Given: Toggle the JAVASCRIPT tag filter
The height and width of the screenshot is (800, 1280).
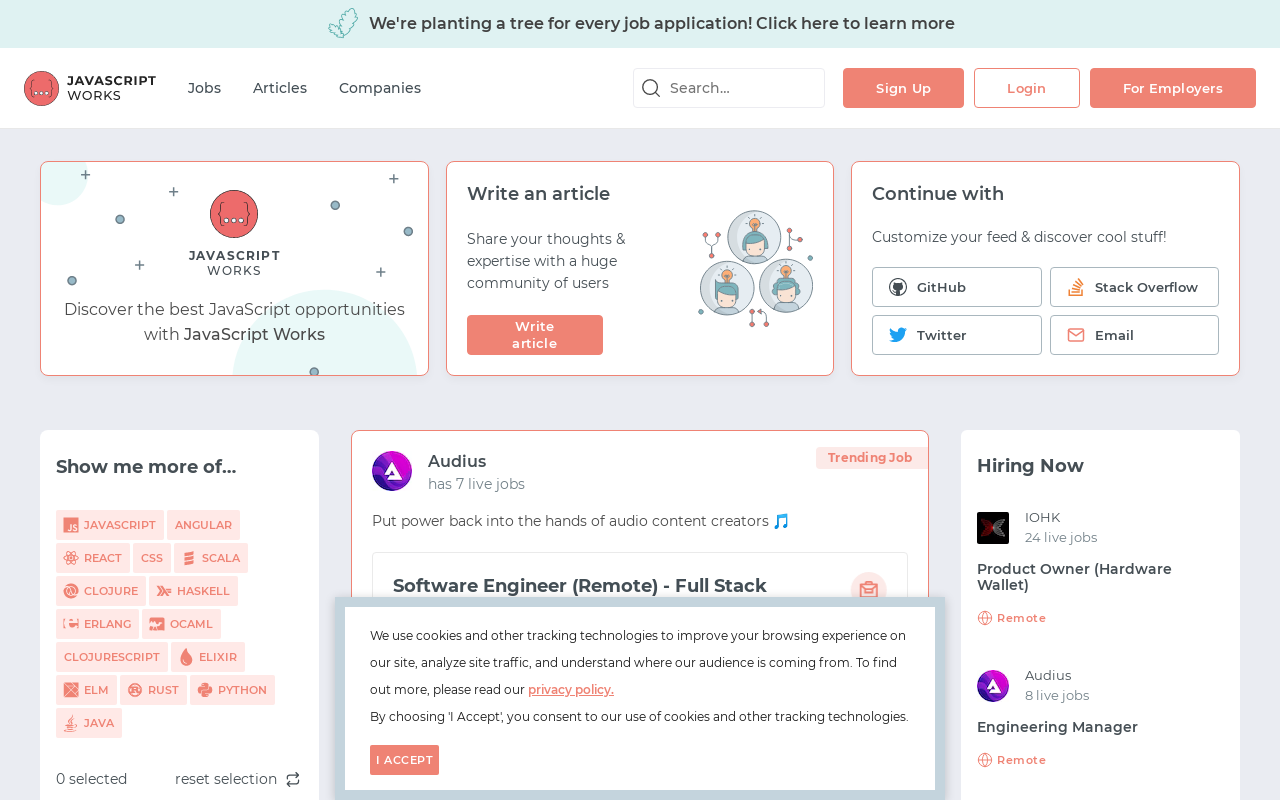Looking at the screenshot, I should [x=110, y=525].
